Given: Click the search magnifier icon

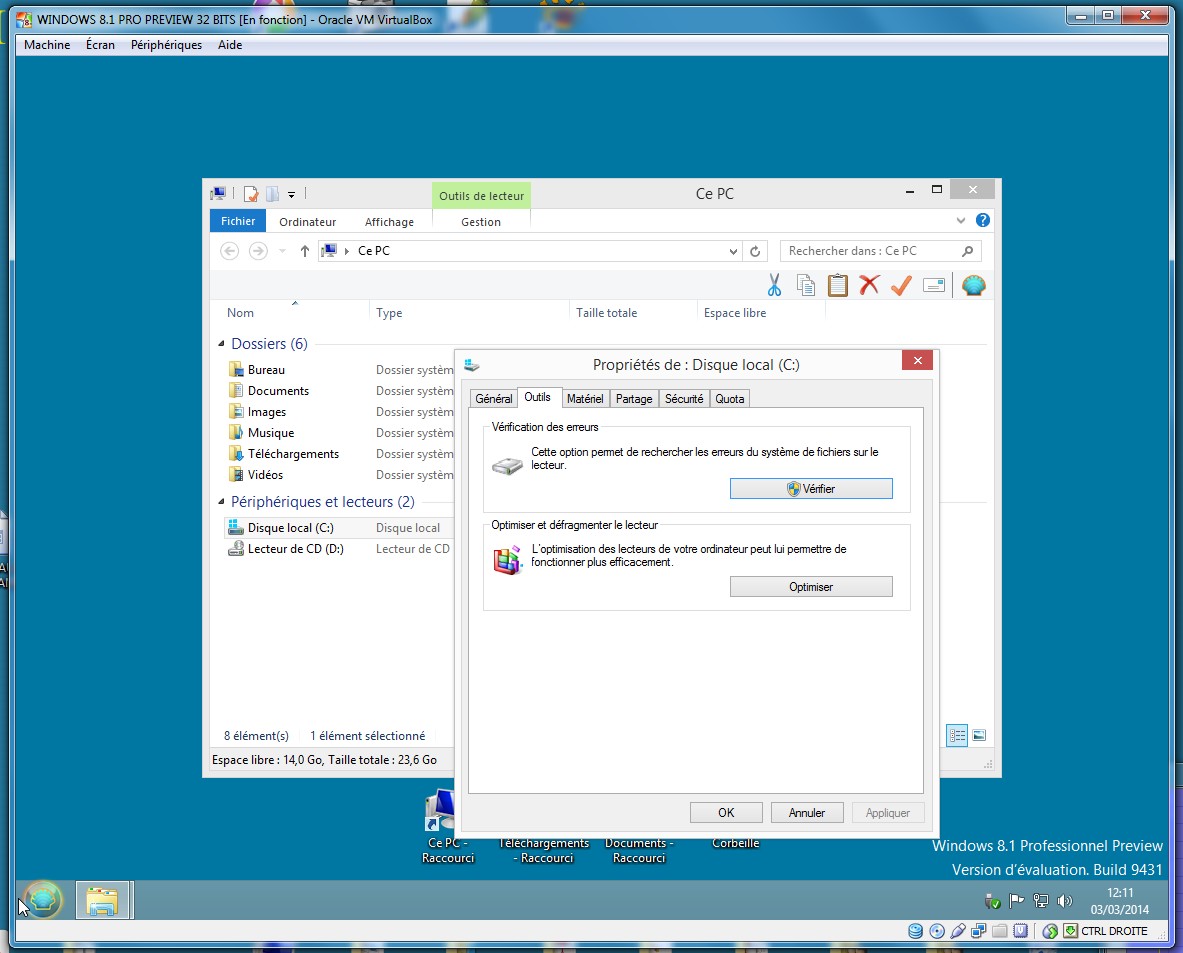Looking at the screenshot, I should pos(968,251).
